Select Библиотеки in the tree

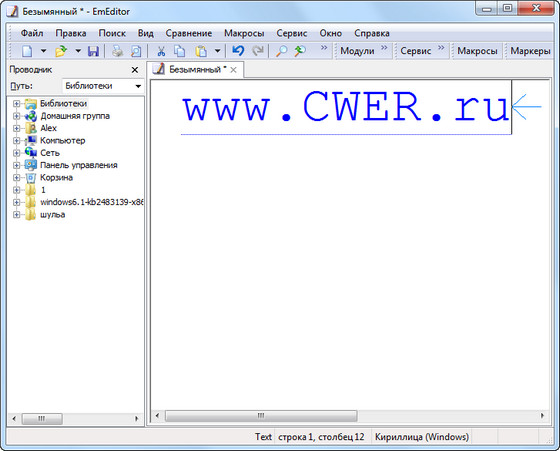[63, 104]
